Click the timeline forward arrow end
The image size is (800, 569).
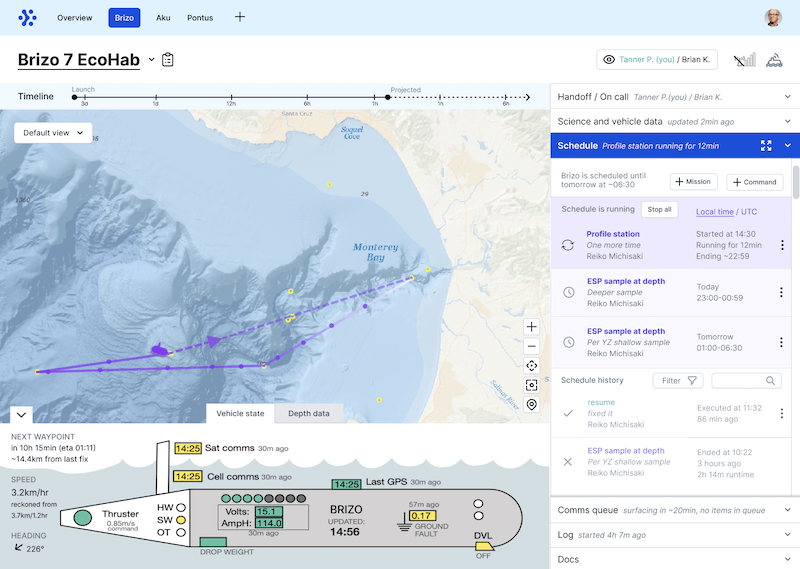pos(528,97)
